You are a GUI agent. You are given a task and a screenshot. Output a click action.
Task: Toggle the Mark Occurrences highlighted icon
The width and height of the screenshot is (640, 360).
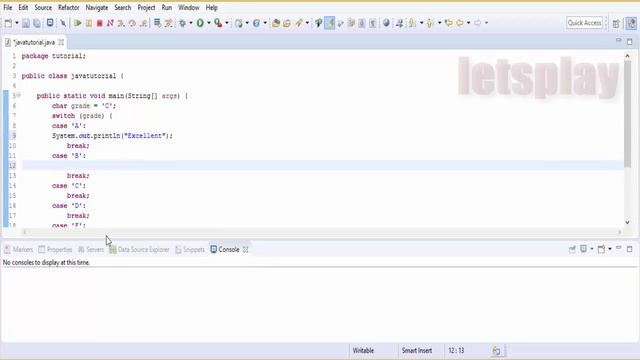(x=329, y=23)
